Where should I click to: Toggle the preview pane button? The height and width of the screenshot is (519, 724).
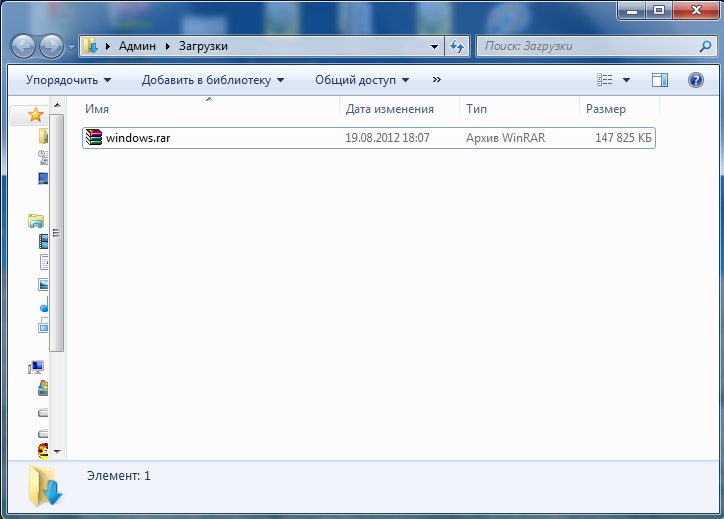pos(659,80)
